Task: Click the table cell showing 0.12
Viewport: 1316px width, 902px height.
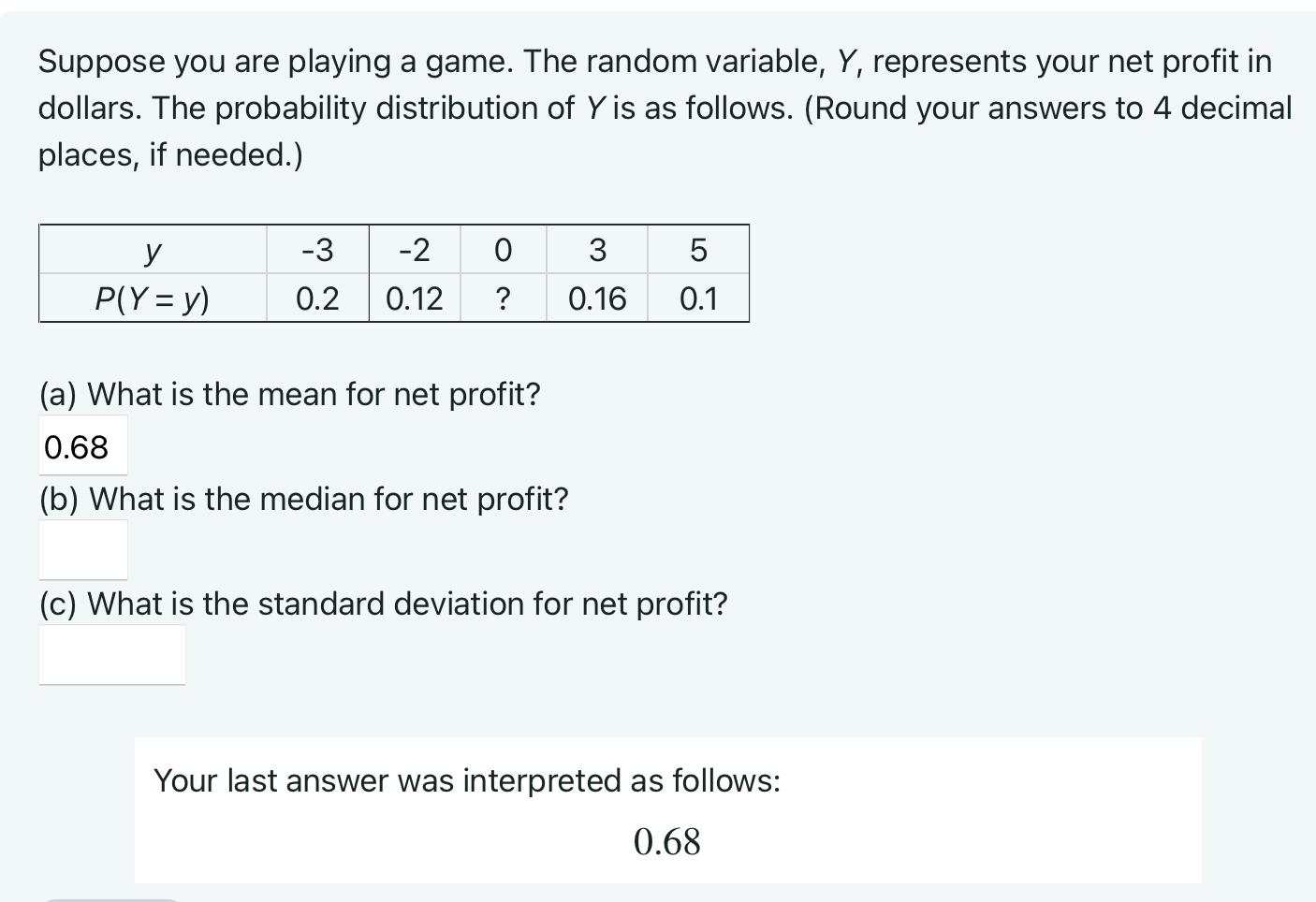Action: (x=414, y=298)
